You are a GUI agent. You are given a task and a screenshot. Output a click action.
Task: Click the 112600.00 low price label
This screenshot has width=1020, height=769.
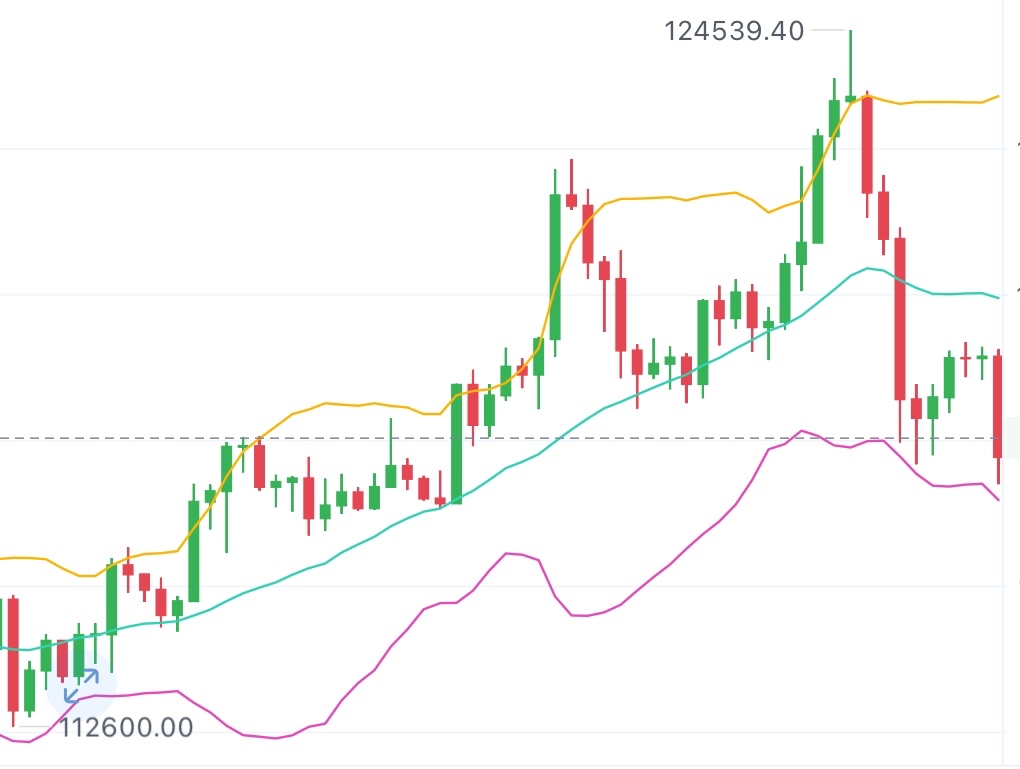pos(127,727)
